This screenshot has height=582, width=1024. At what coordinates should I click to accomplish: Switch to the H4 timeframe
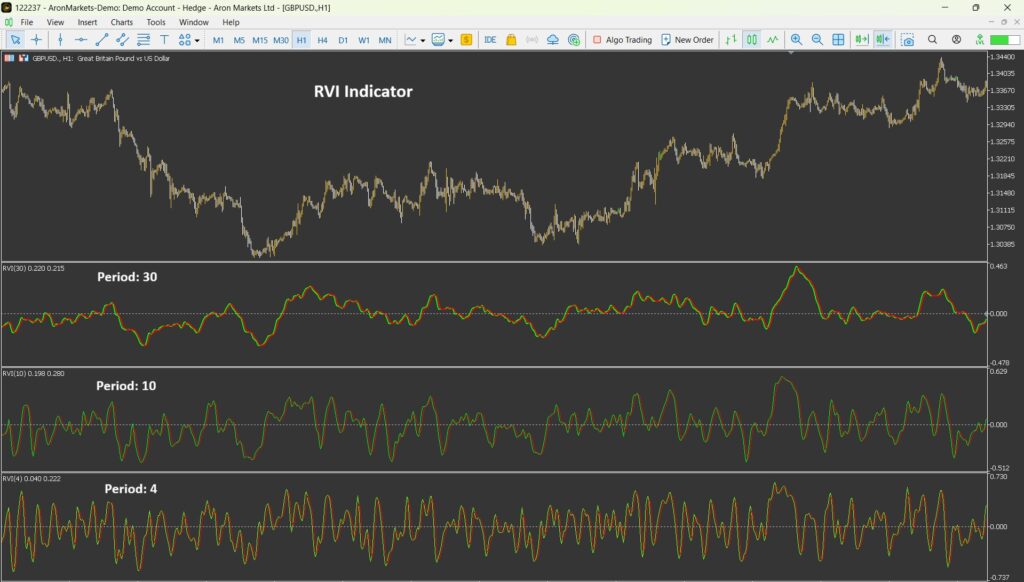point(322,40)
